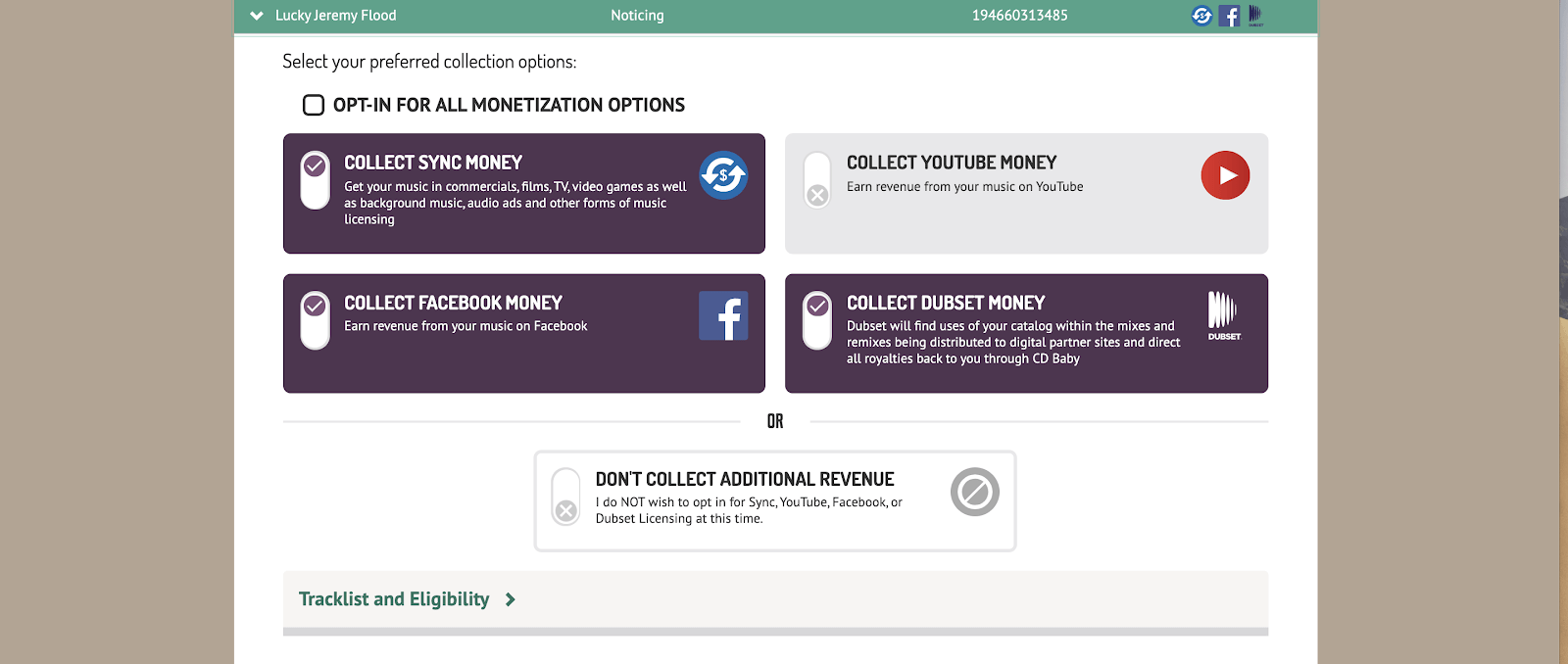Click the Dubset logo in the purple card
Image resolution: width=1568 pixels, height=664 pixels.
coord(1223,315)
